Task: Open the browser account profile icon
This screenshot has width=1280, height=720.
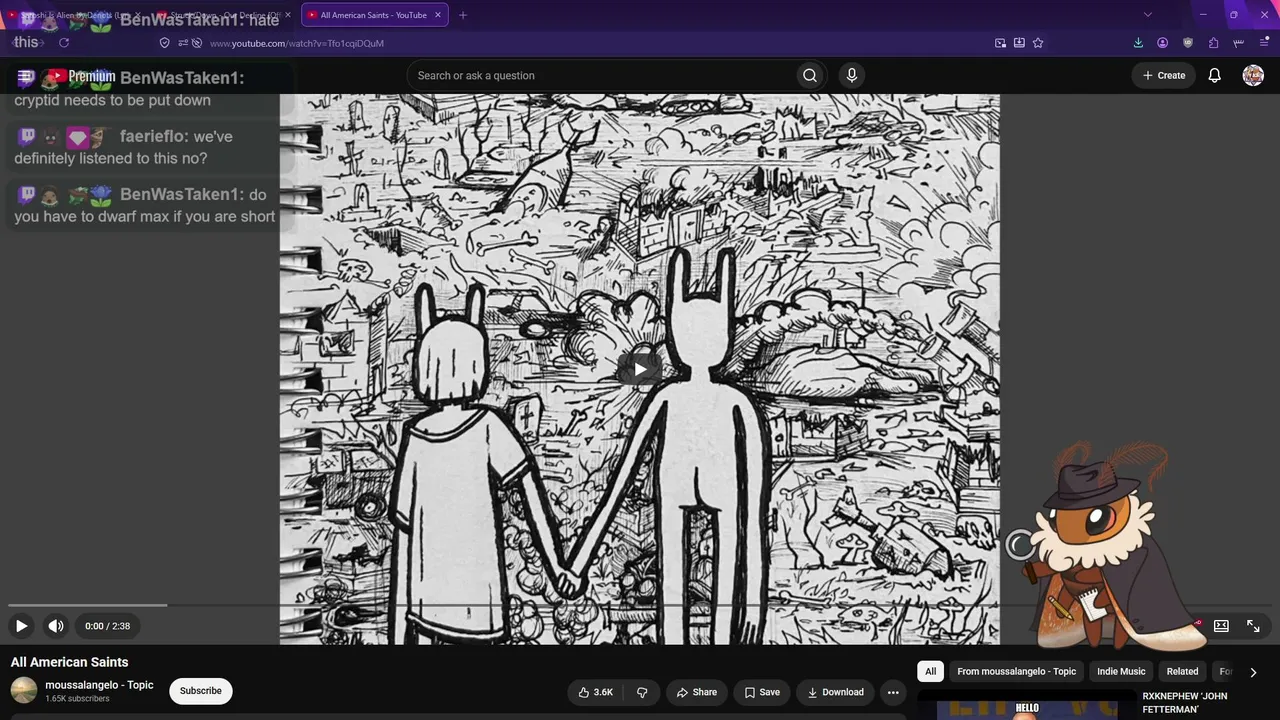Action: (x=1162, y=43)
